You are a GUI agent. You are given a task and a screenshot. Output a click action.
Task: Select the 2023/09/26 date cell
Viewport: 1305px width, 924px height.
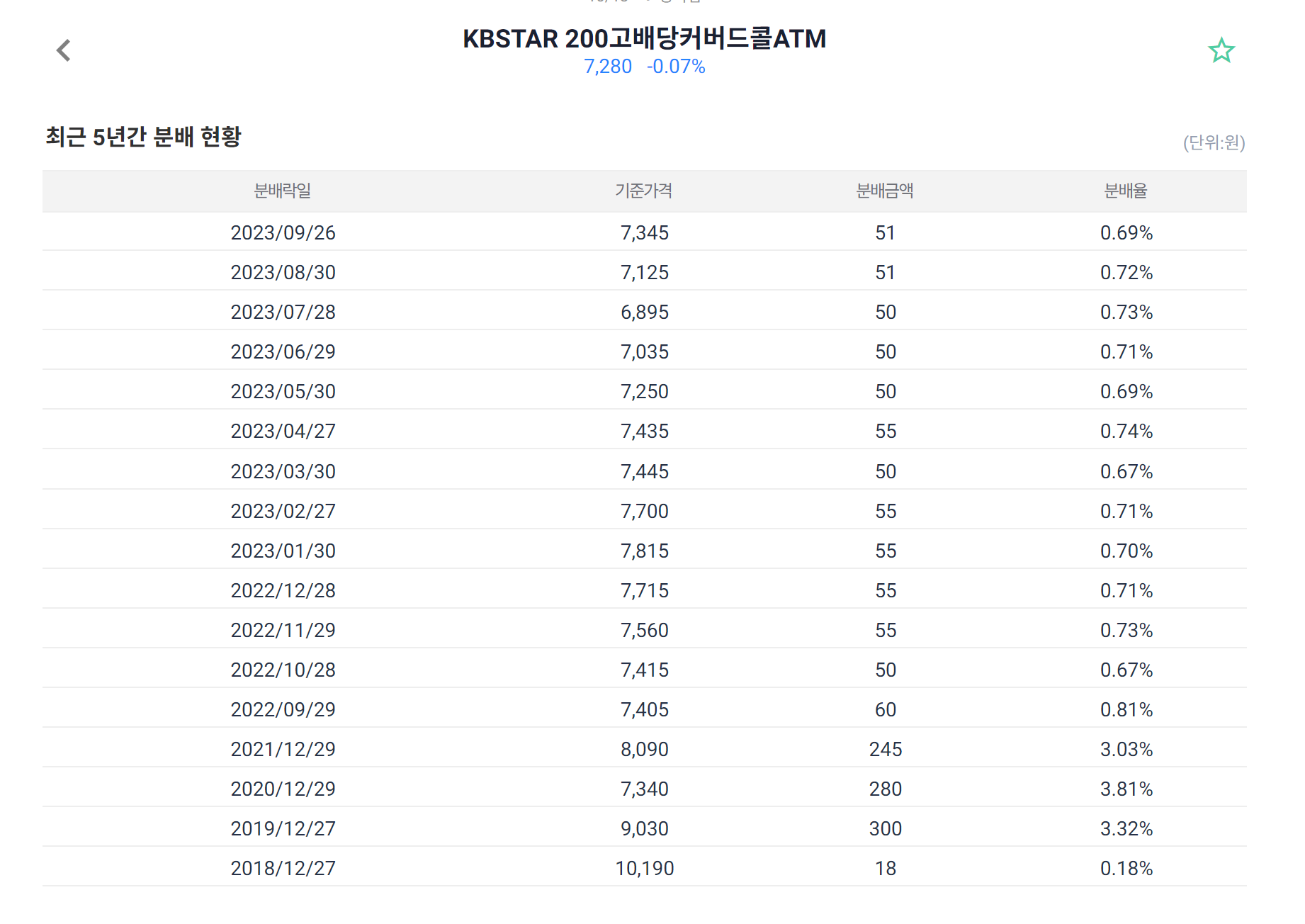coord(283,232)
